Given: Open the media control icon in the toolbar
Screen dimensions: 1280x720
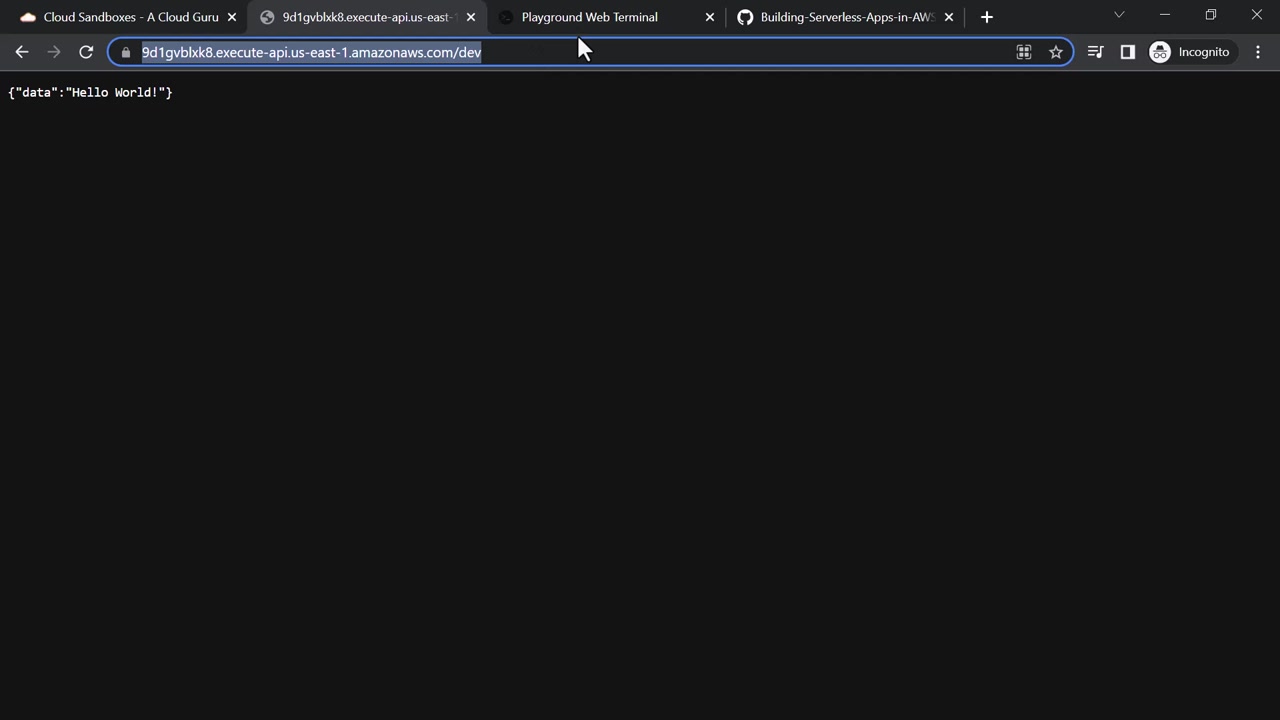Looking at the screenshot, I should coord(1095,52).
